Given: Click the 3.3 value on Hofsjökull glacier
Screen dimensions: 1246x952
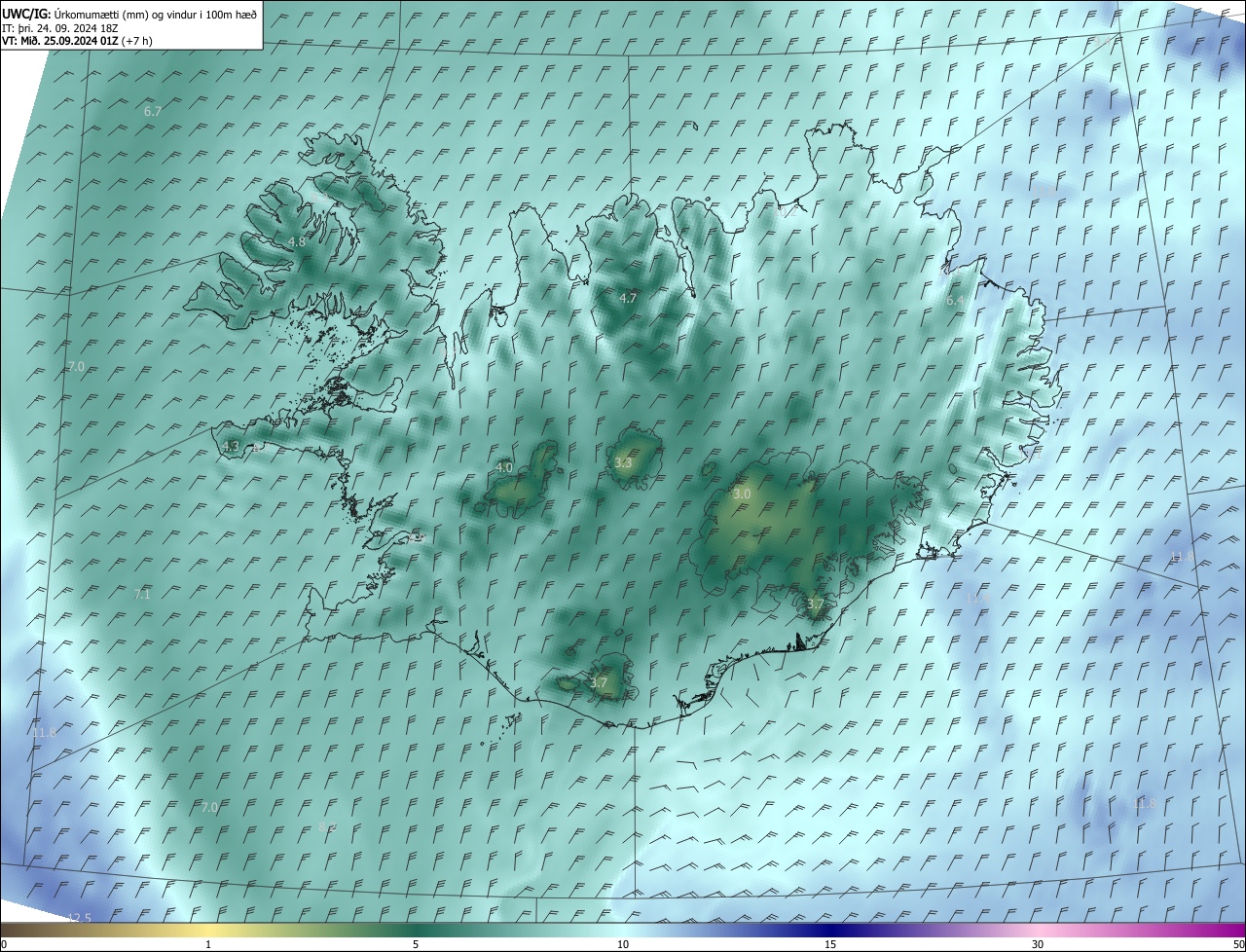Looking at the screenshot, I should tap(624, 463).
